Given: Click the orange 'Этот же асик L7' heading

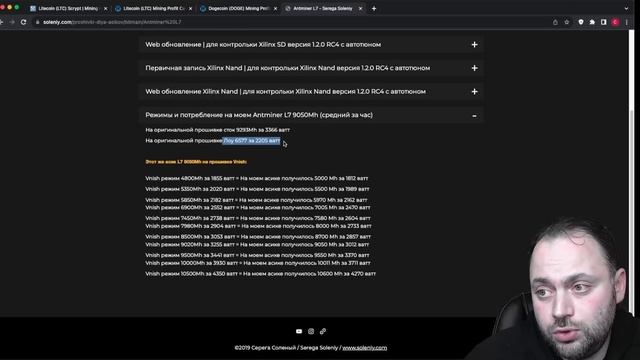Looking at the screenshot, I should pos(196,162).
